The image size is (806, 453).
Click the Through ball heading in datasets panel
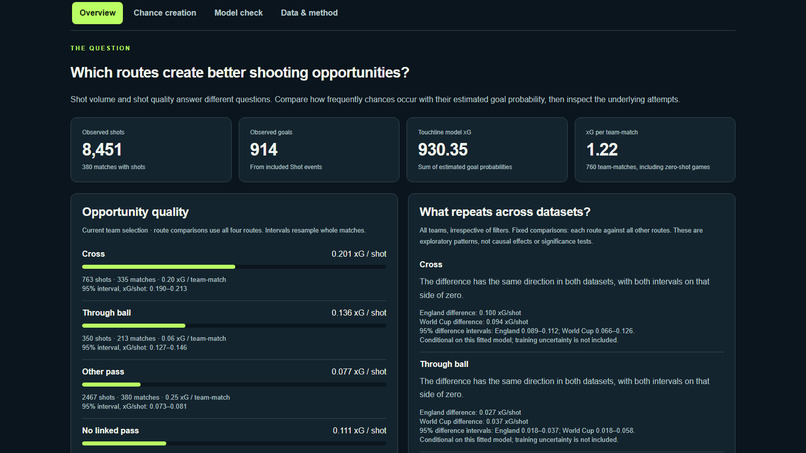pyautogui.click(x=444, y=364)
